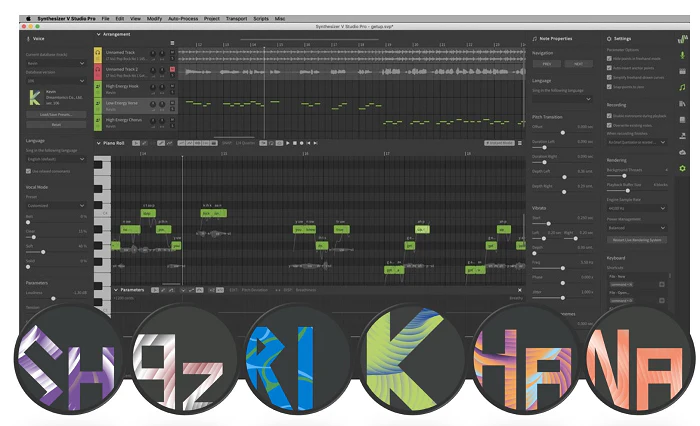Screen dimensions: 700x426
Task: Open the Note Properties music-note sidebar icon
Action: pos(682,87)
